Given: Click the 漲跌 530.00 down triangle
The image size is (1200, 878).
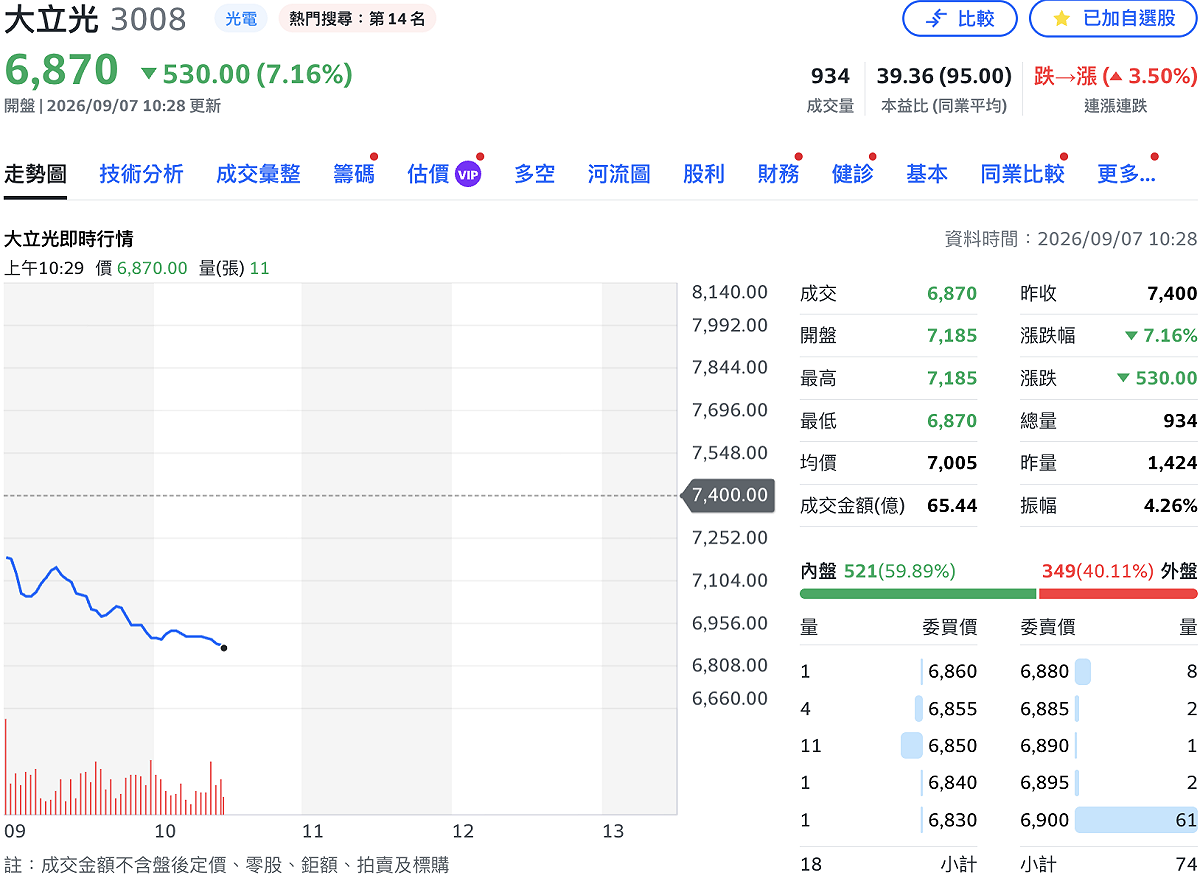Looking at the screenshot, I should (x=1123, y=378).
